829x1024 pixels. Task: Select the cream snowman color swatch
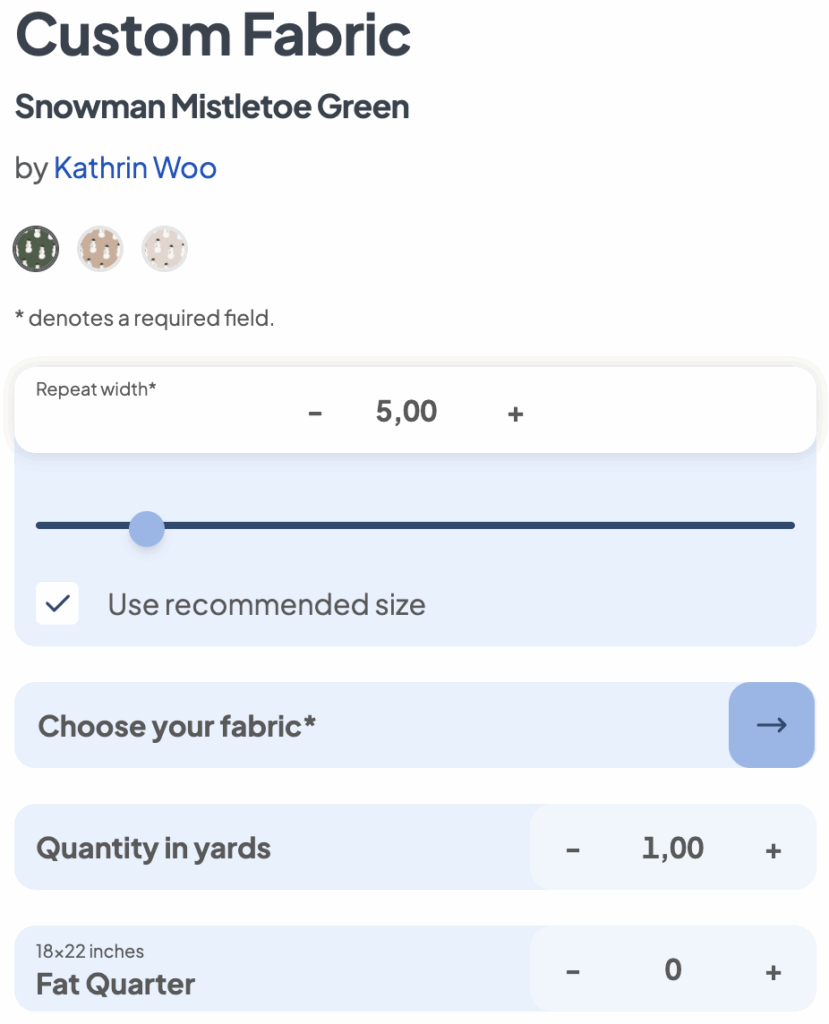click(164, 249)
